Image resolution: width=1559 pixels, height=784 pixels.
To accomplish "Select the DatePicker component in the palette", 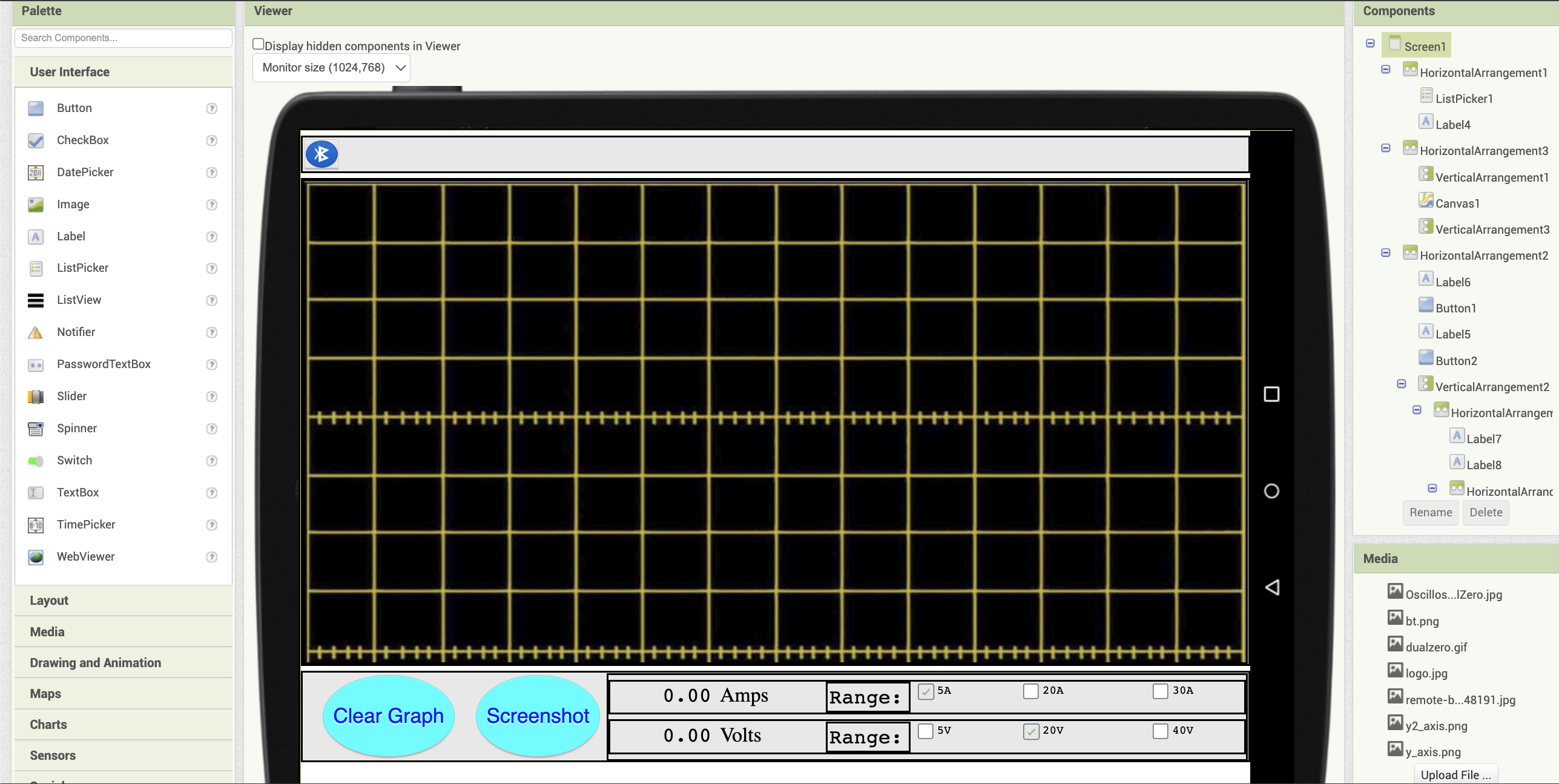I will (85, 172).
